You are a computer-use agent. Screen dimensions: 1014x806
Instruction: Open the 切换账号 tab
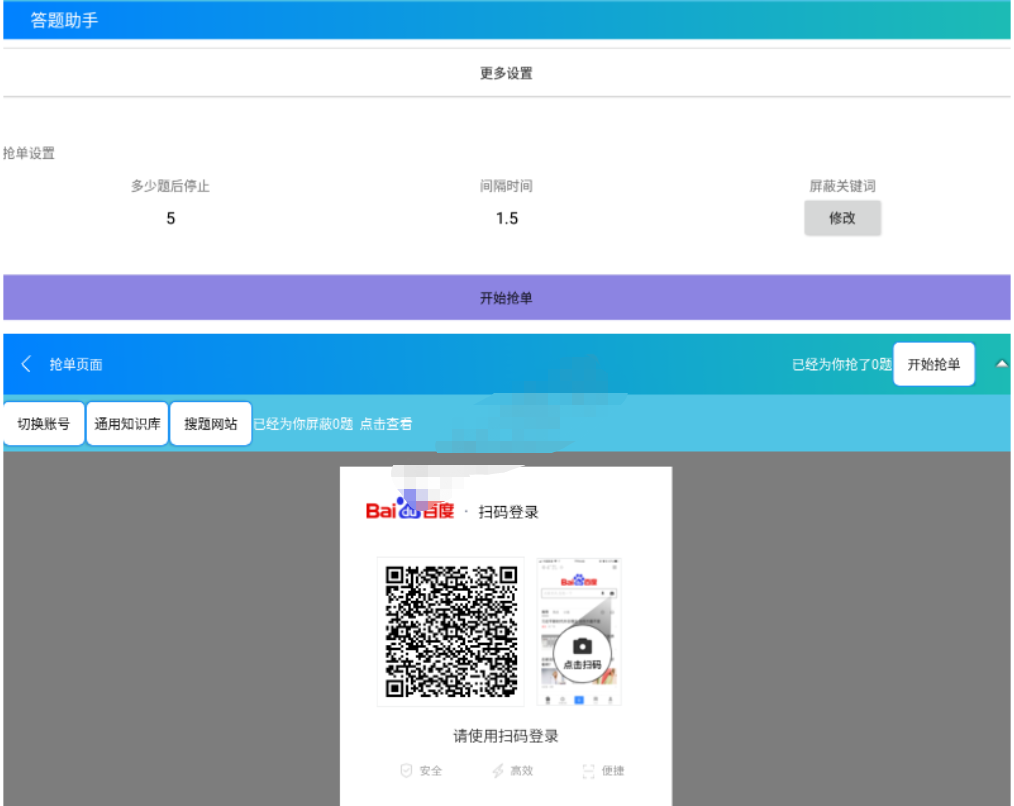(44, 424)
